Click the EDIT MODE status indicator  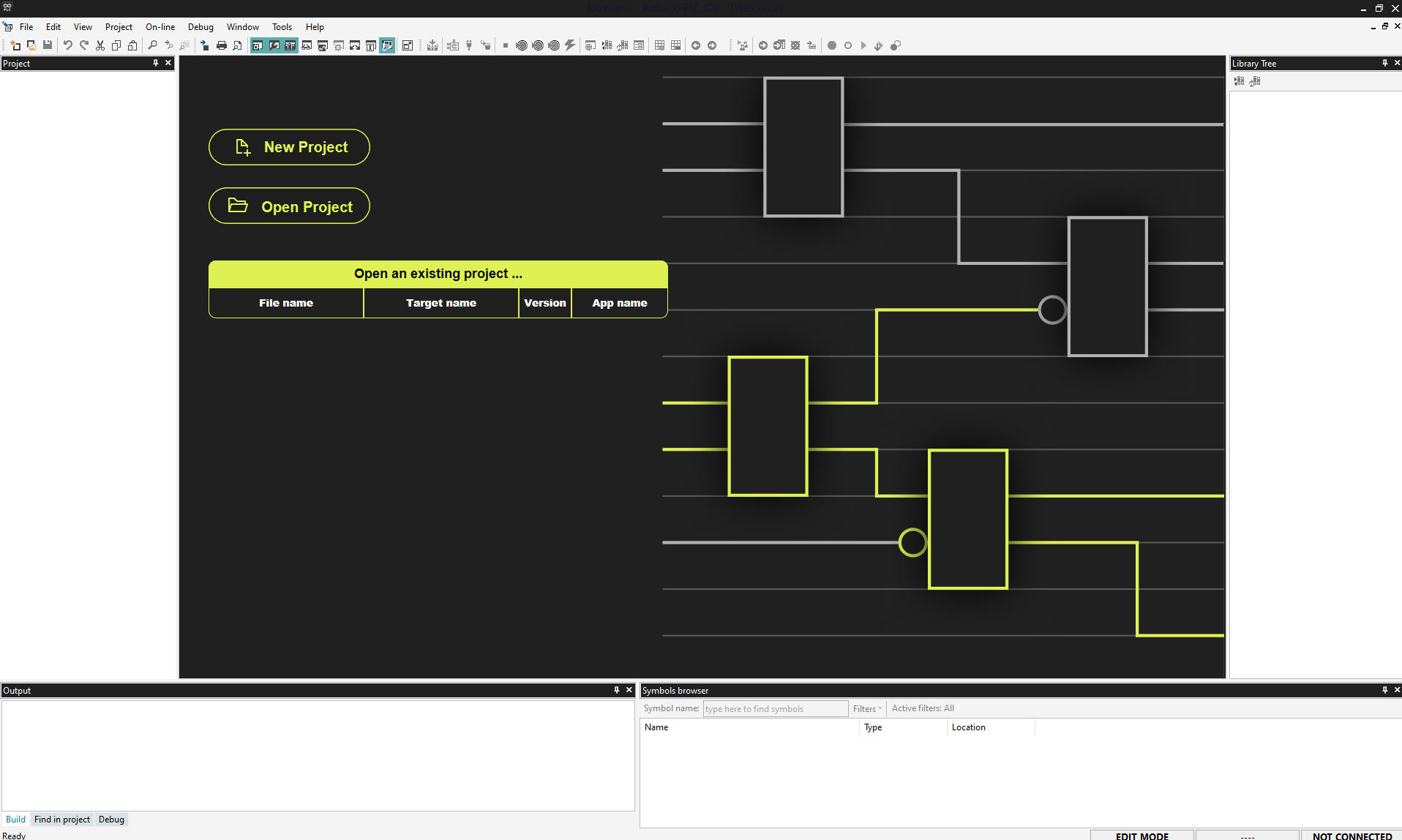tap(1142, 836)
